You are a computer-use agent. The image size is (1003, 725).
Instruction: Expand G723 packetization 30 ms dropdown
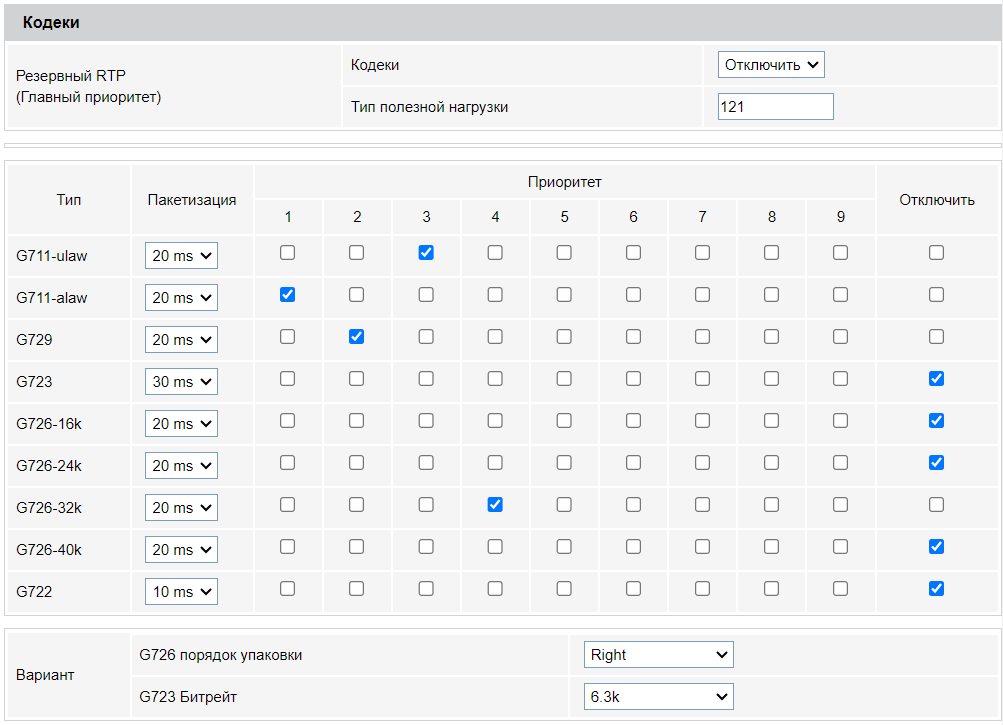181,382
